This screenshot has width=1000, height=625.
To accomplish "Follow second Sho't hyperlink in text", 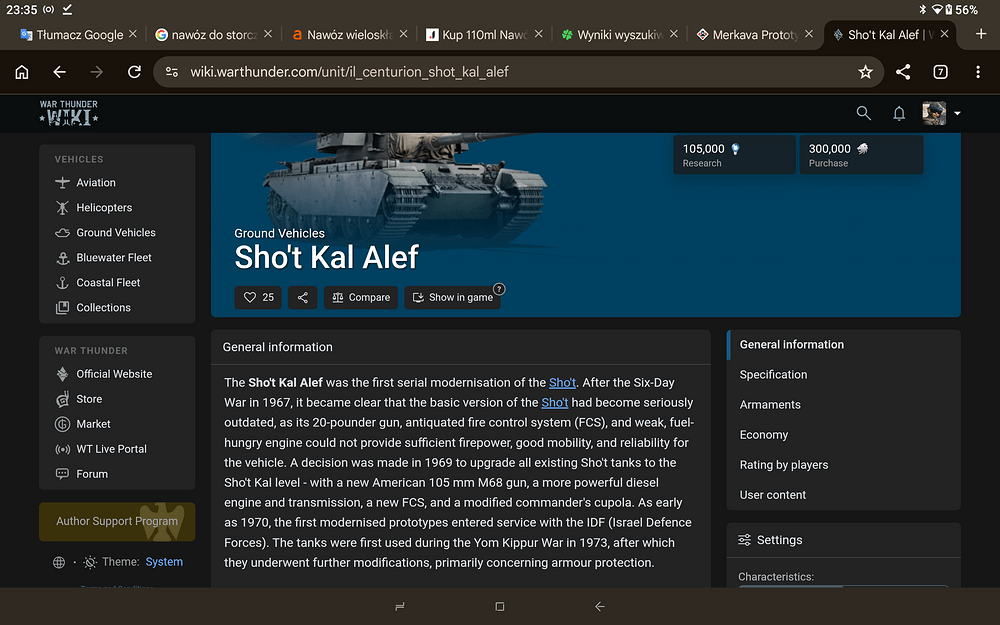I will tap(554, 402).
